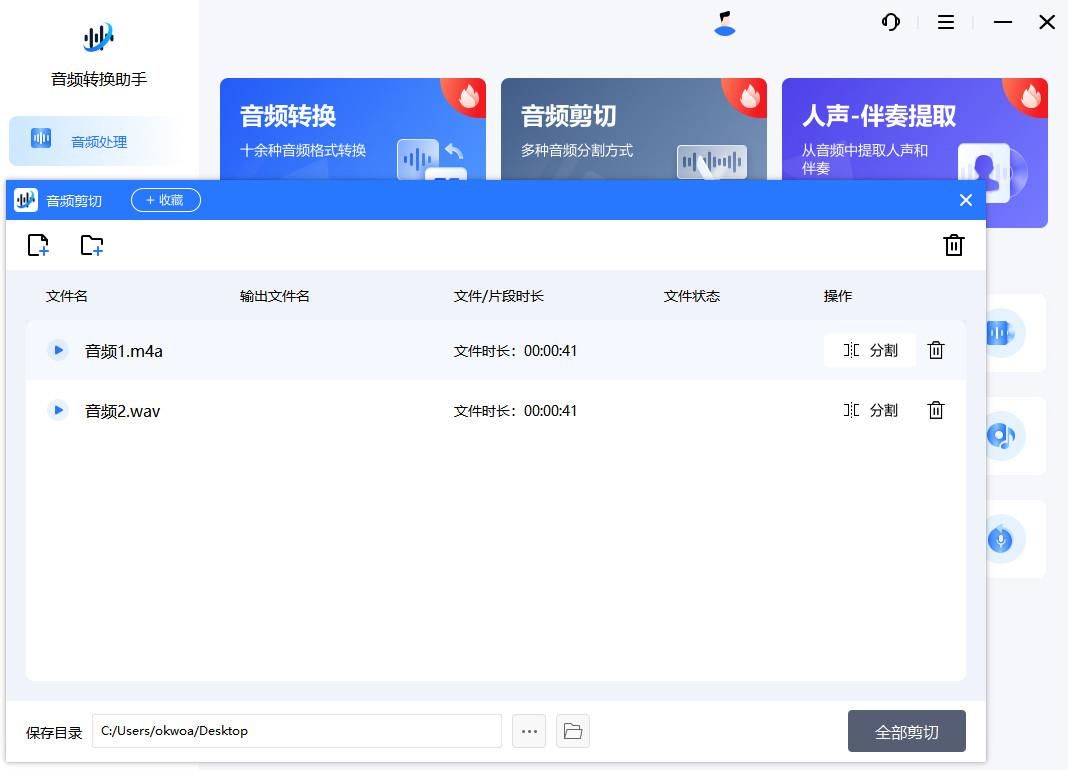Click the save directory path field
This screenshot has height=770, width=1068.
(297, 731)
